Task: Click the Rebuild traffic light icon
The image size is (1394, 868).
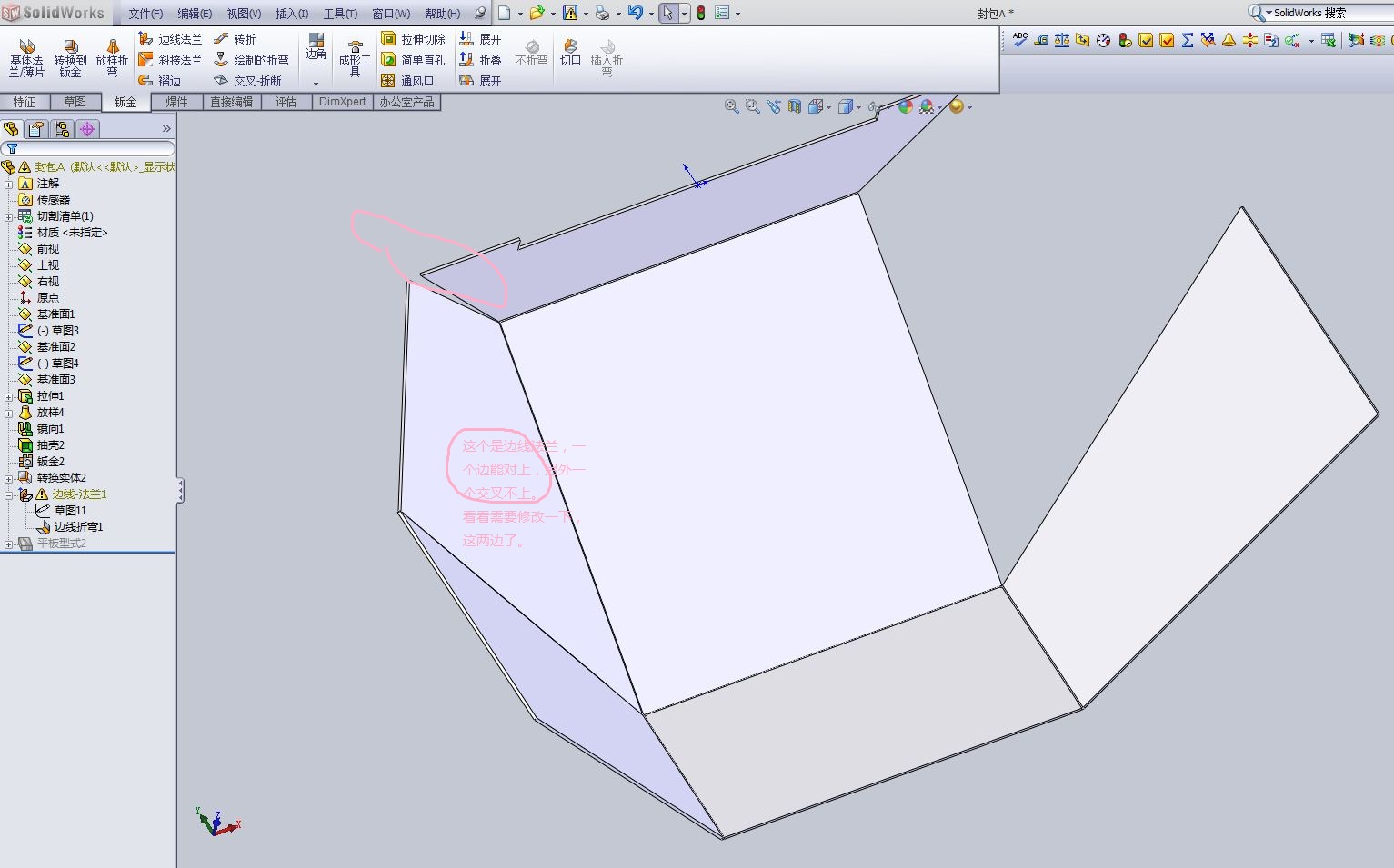Action: click(x=701, y=13)
